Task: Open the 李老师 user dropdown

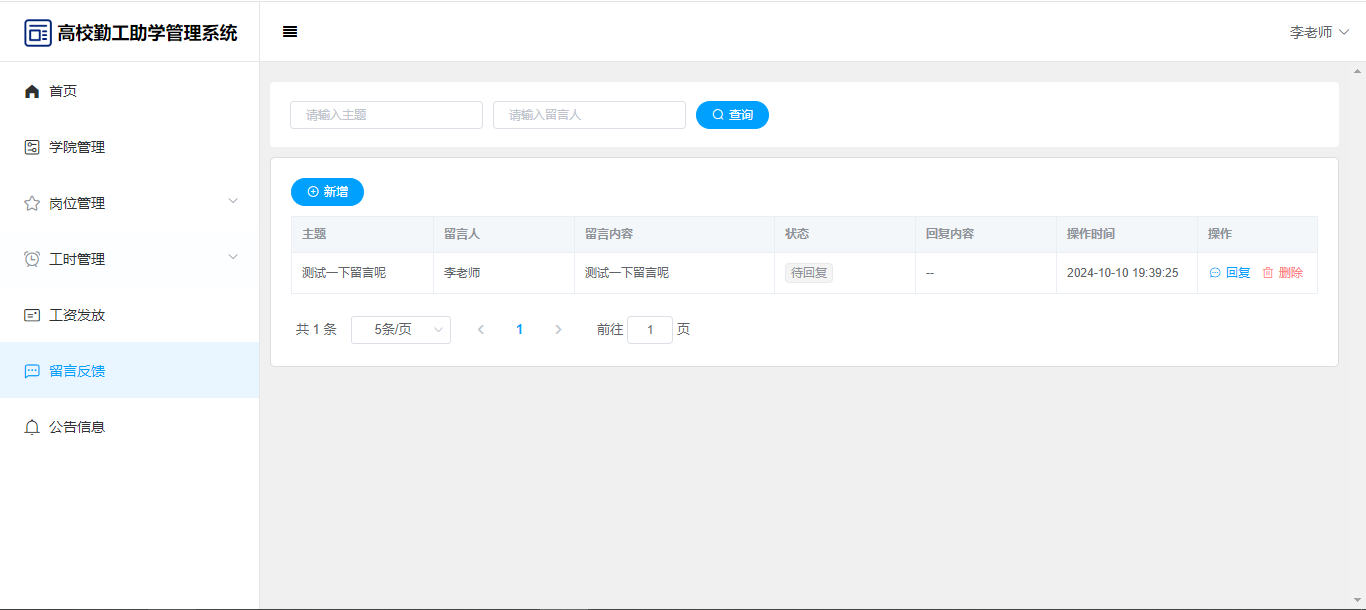Action: pos(1319,32)
